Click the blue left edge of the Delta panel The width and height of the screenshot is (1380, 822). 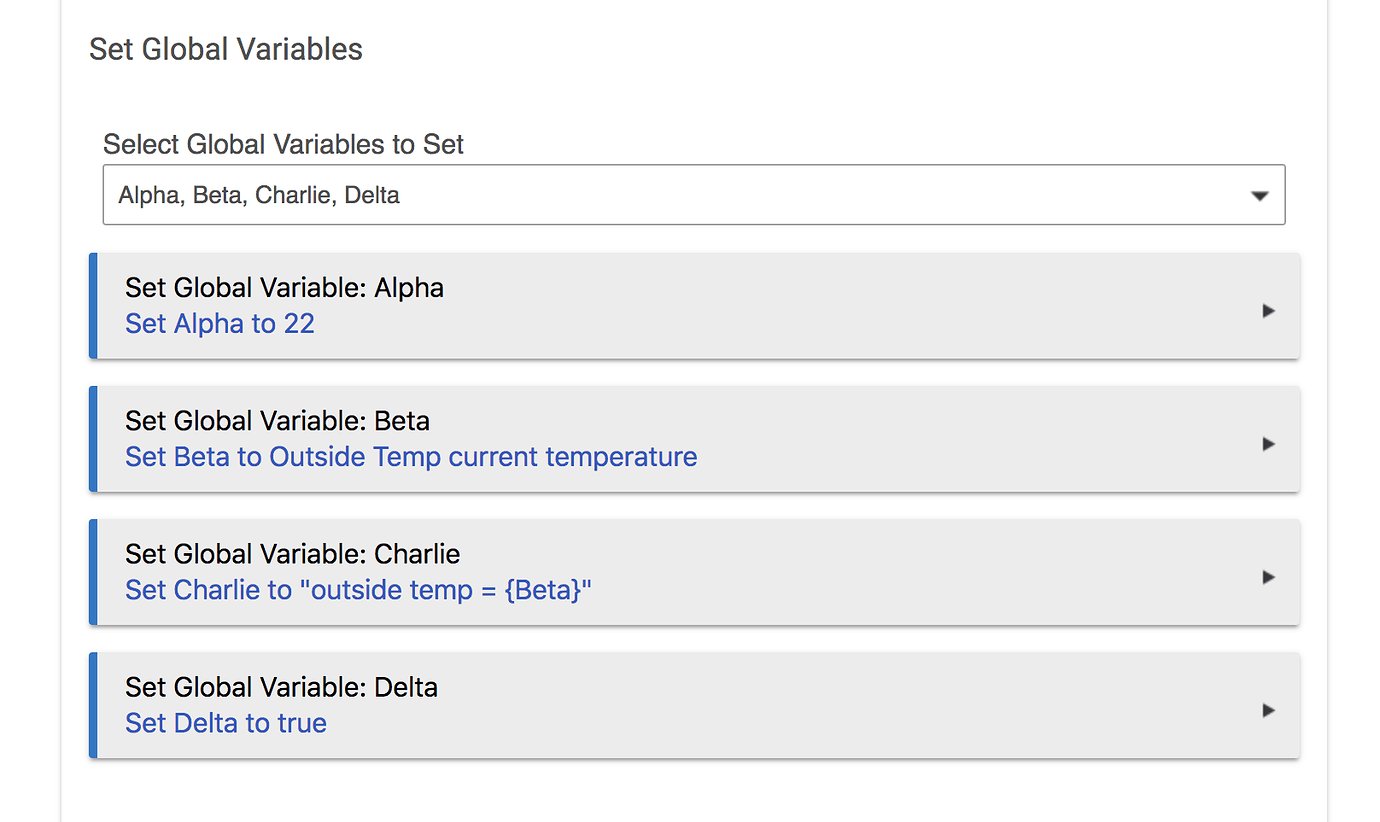click(x=93, y=705)
